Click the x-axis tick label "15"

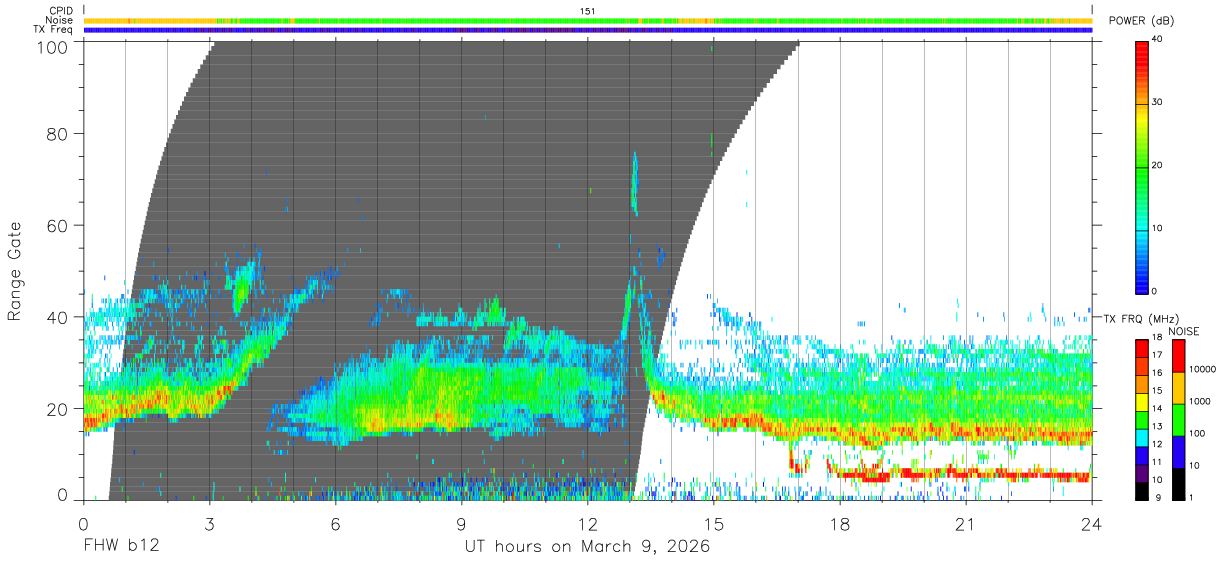[x=714, y=524]
